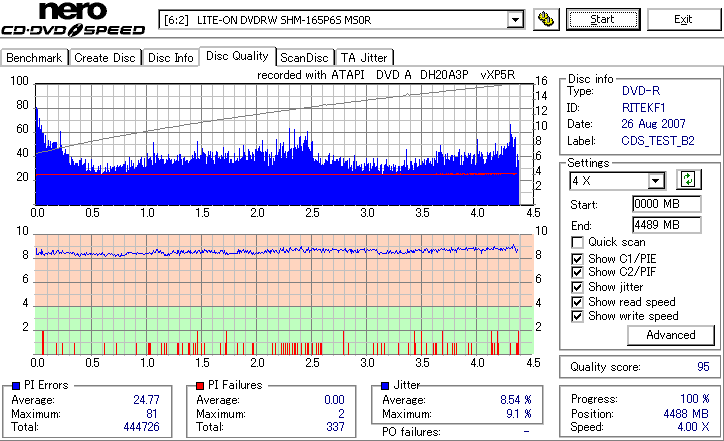Screen dimensions: 724x441
Task: Click Jitter maximum 9.1 %
Action: tap(519, 413)
